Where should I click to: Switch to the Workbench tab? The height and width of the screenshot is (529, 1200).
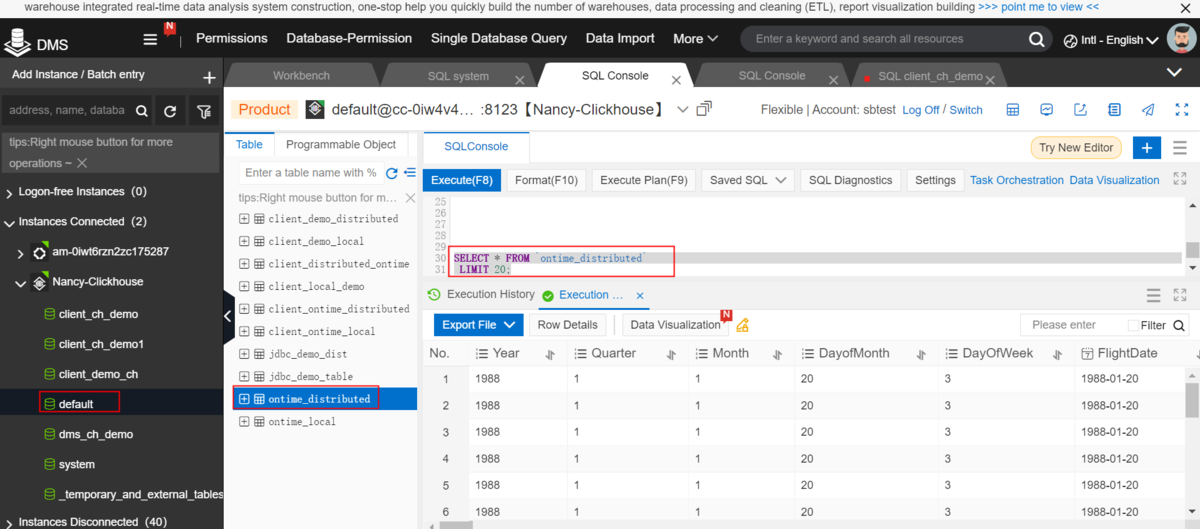(x=301, y=76)
